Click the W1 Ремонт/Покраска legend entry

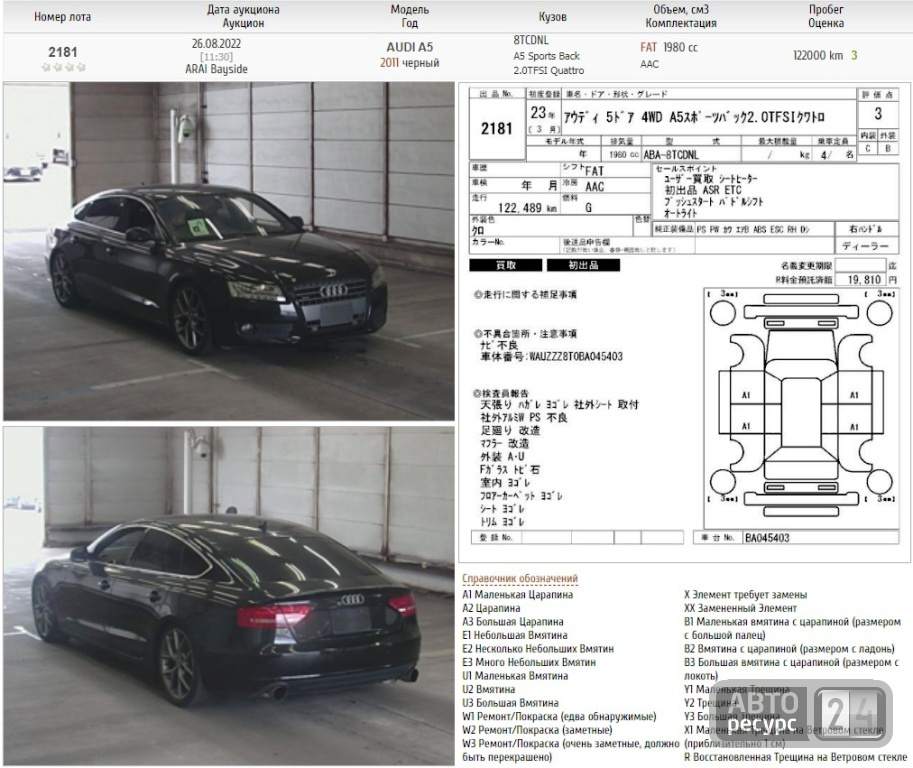(559, 716)
